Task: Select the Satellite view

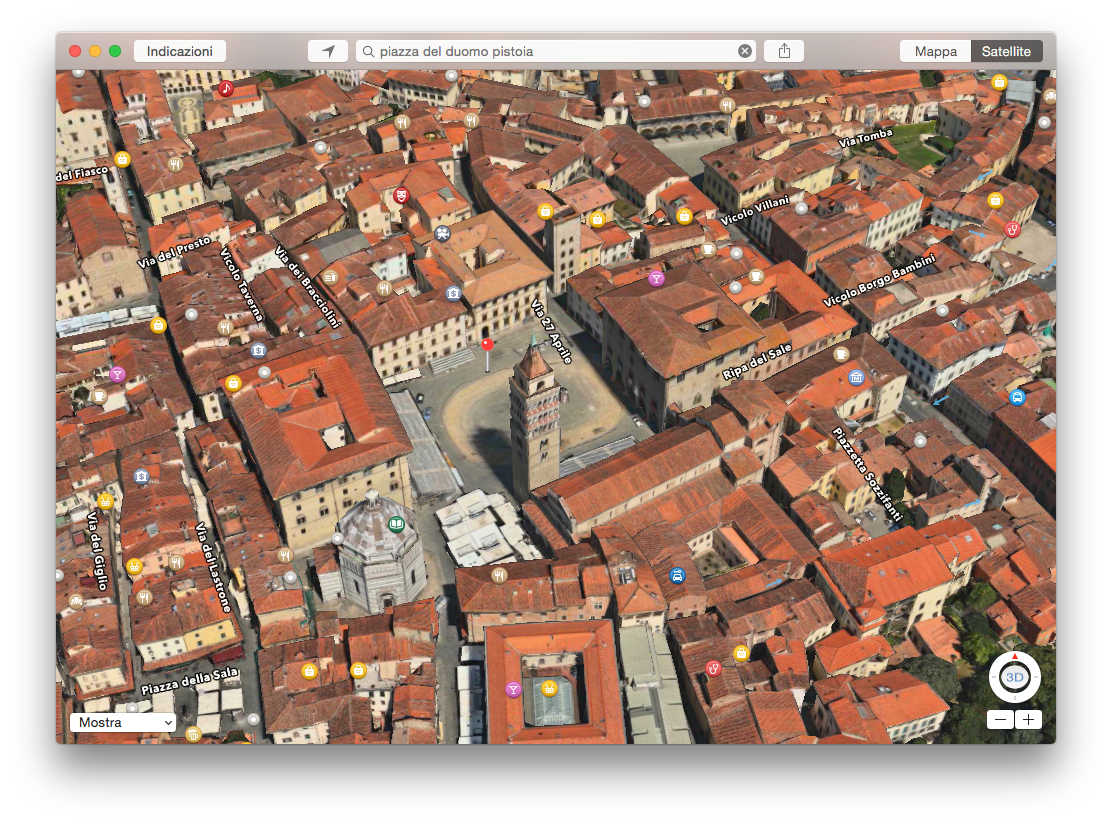Action: click(1006, 51)
